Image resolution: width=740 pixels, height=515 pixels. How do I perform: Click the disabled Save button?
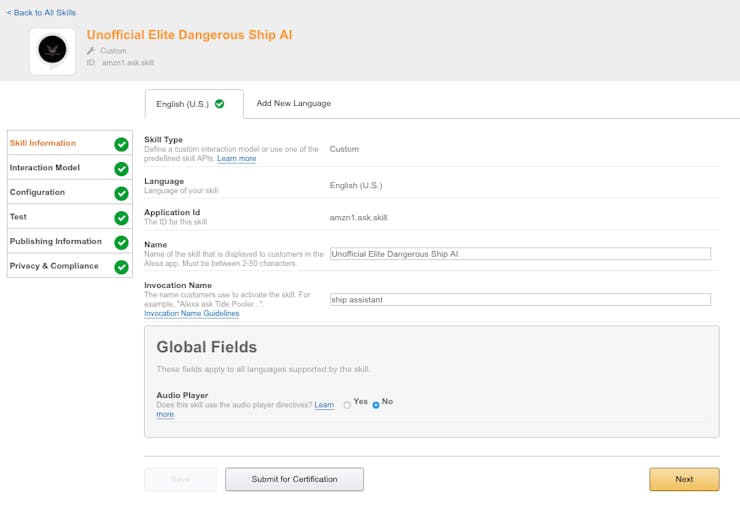pyautogui.click(x=180, y=479)
